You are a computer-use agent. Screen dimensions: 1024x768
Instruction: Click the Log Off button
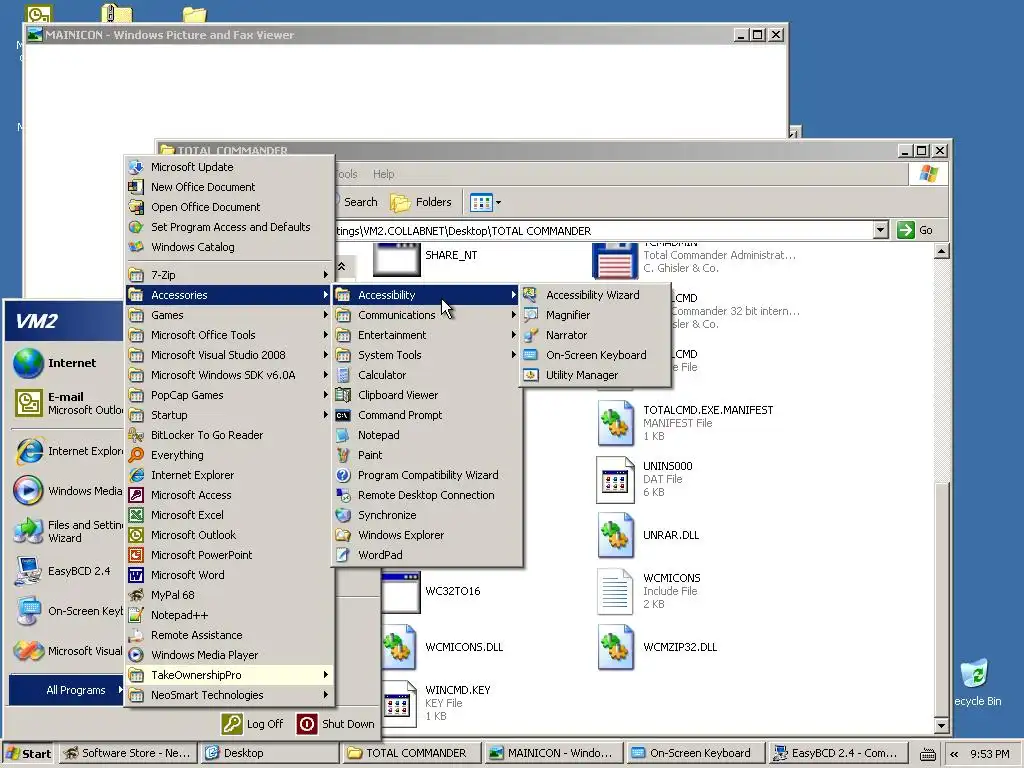pos(253,724)
